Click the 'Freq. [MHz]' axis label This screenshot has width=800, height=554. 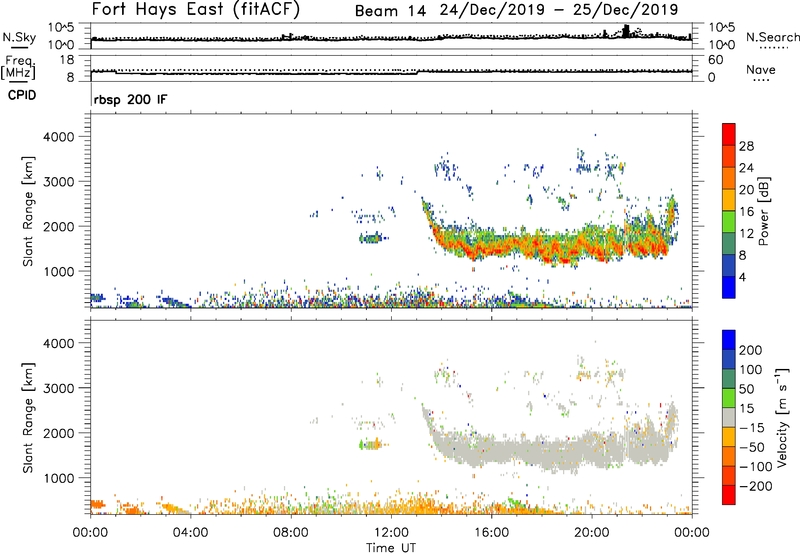pos(18,68)
